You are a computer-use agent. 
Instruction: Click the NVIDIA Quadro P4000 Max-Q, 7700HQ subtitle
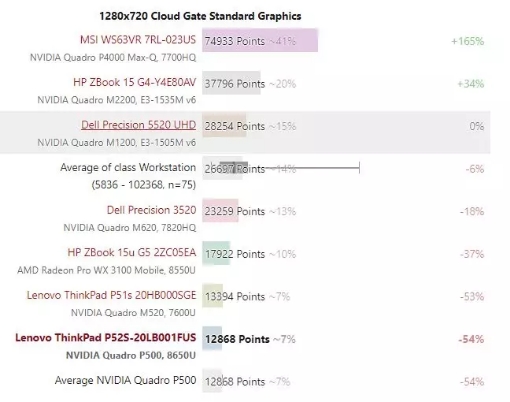pyautogui.click(x=113, y=57)
